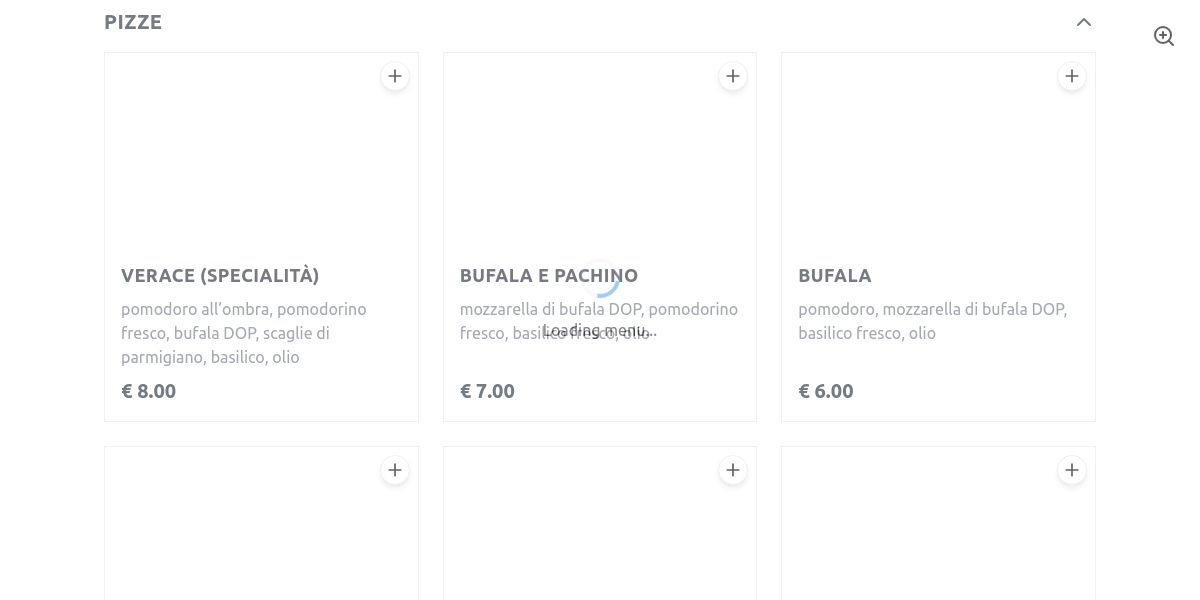Screen dimensions: 1200x600
Task: Select the € 6.00 price label
Action: click(825, 391)
